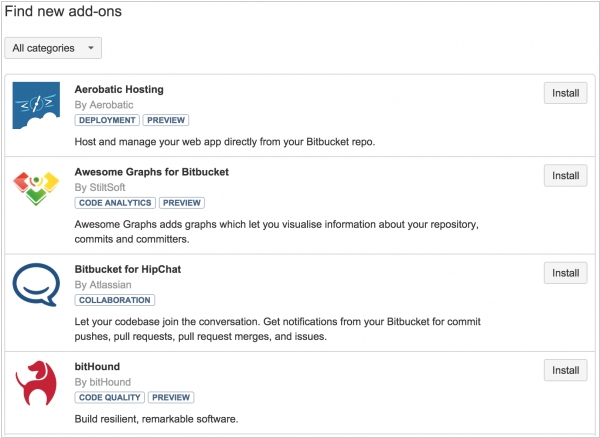Click the bitHound red dog icon

click(36, 383)
